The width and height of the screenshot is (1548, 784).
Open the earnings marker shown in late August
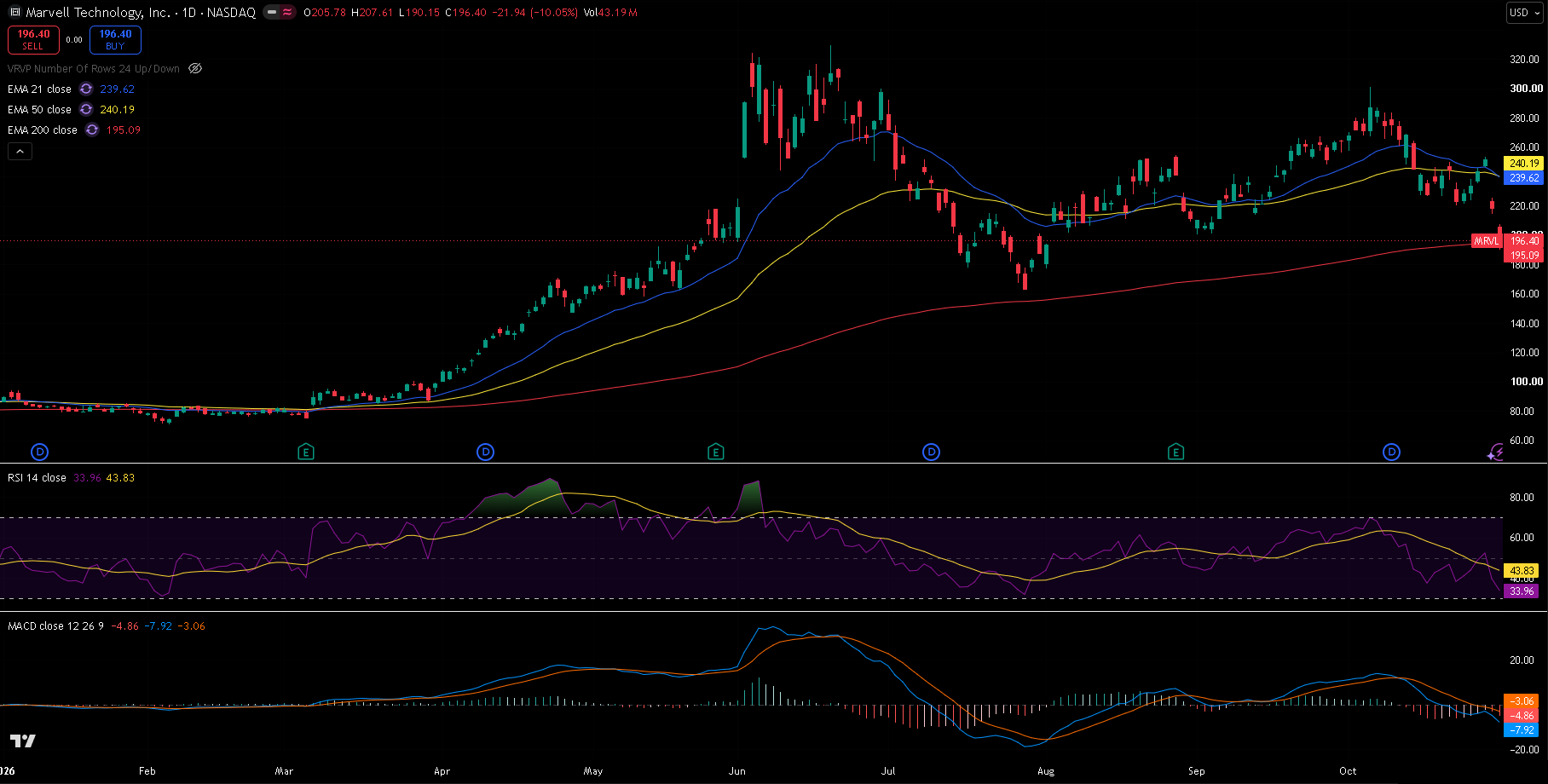point(1176,452)
